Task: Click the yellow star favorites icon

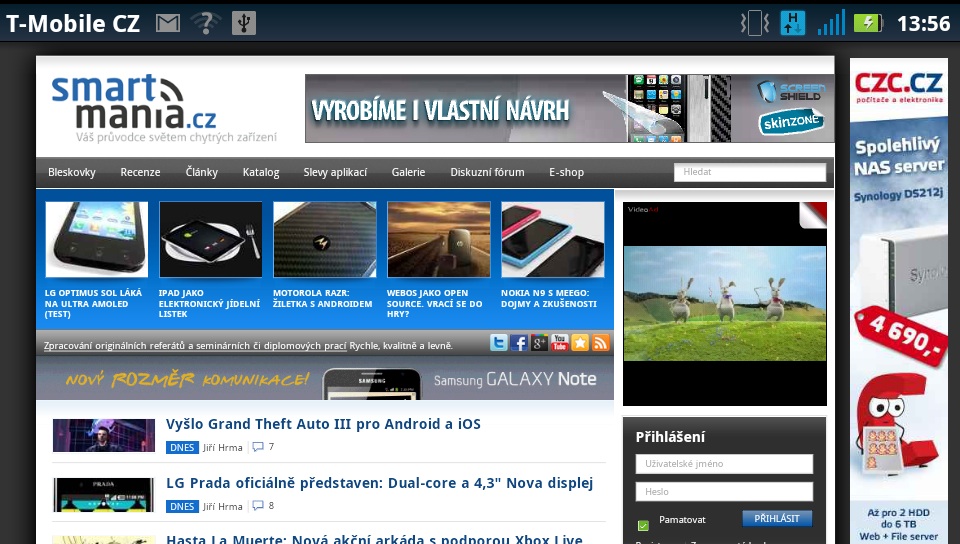Action: (580, 343)
